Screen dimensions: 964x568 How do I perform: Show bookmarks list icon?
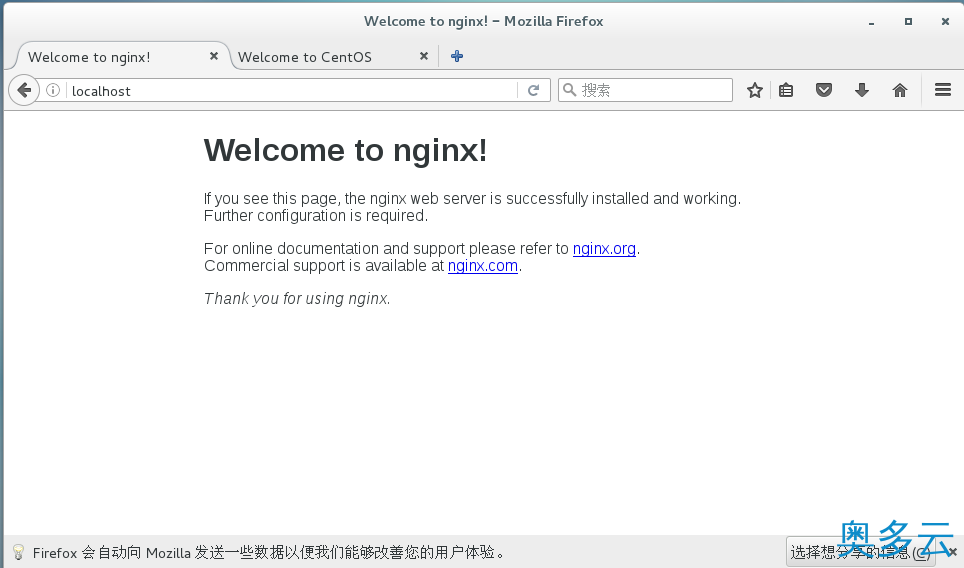(786, 90)
